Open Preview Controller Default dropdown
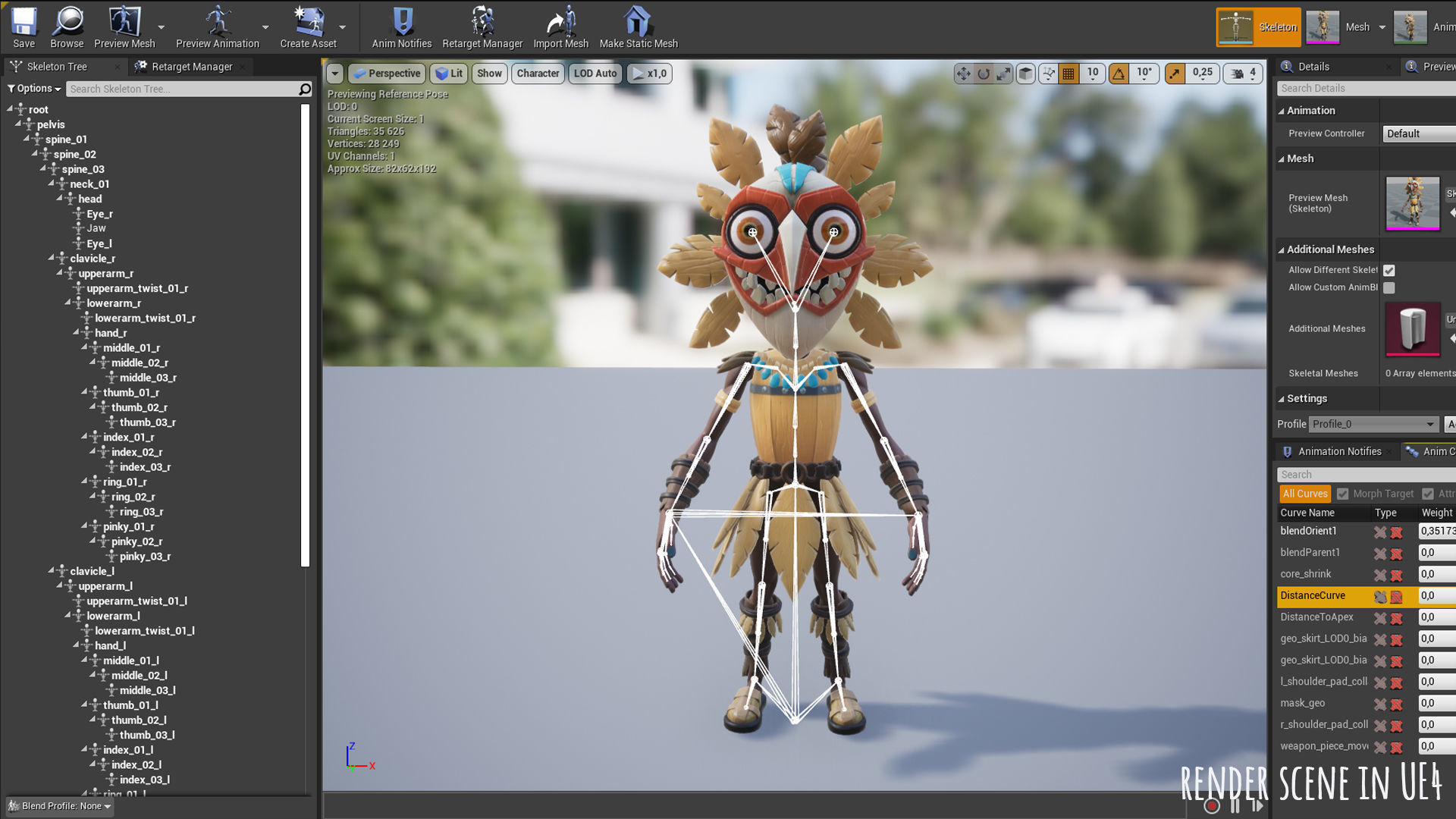Screen dimensions: 1456x819 (x=1419, y=134)
